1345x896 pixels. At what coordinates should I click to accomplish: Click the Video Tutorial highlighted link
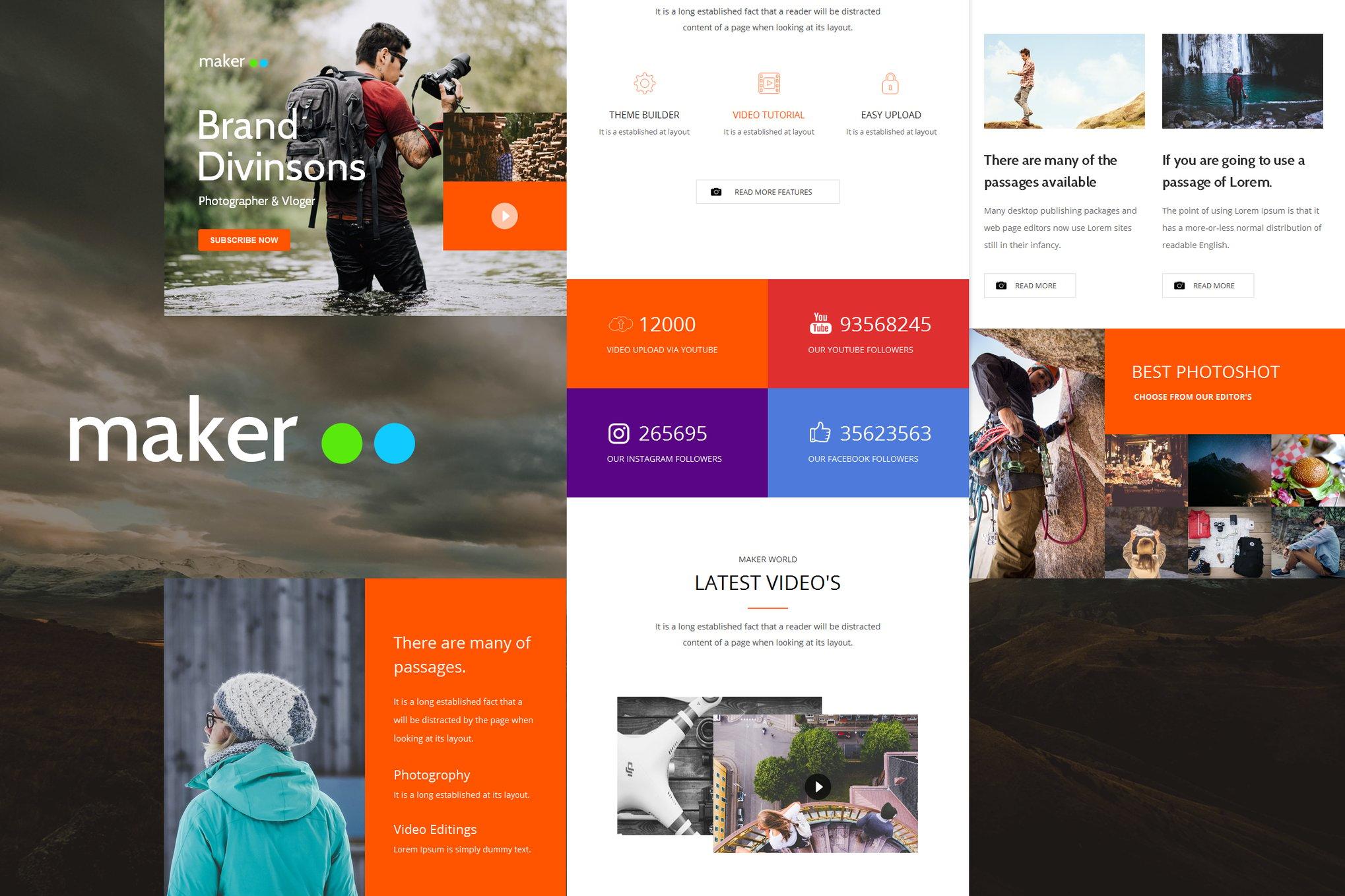(x=768, y=115)
